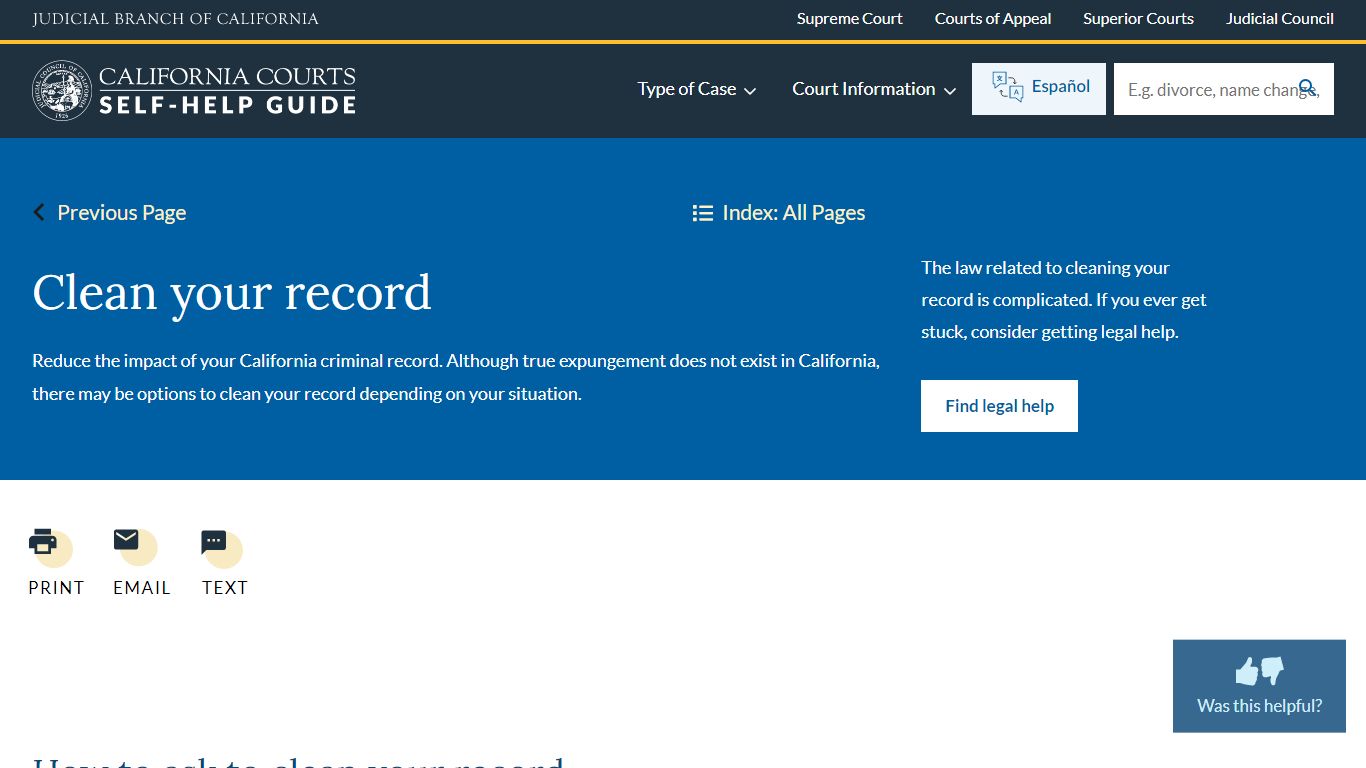The height and width of the screenshot is (768, 1366).
Task: Expand the Type of Case menu
Action: point(697,89)
